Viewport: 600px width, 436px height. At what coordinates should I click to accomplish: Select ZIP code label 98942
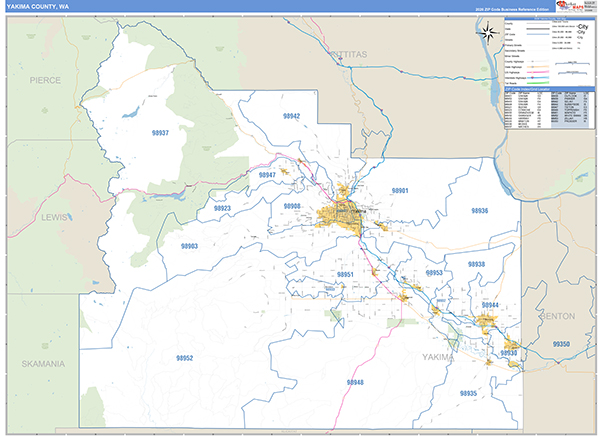pyautogui.click(x=291, y=116)
